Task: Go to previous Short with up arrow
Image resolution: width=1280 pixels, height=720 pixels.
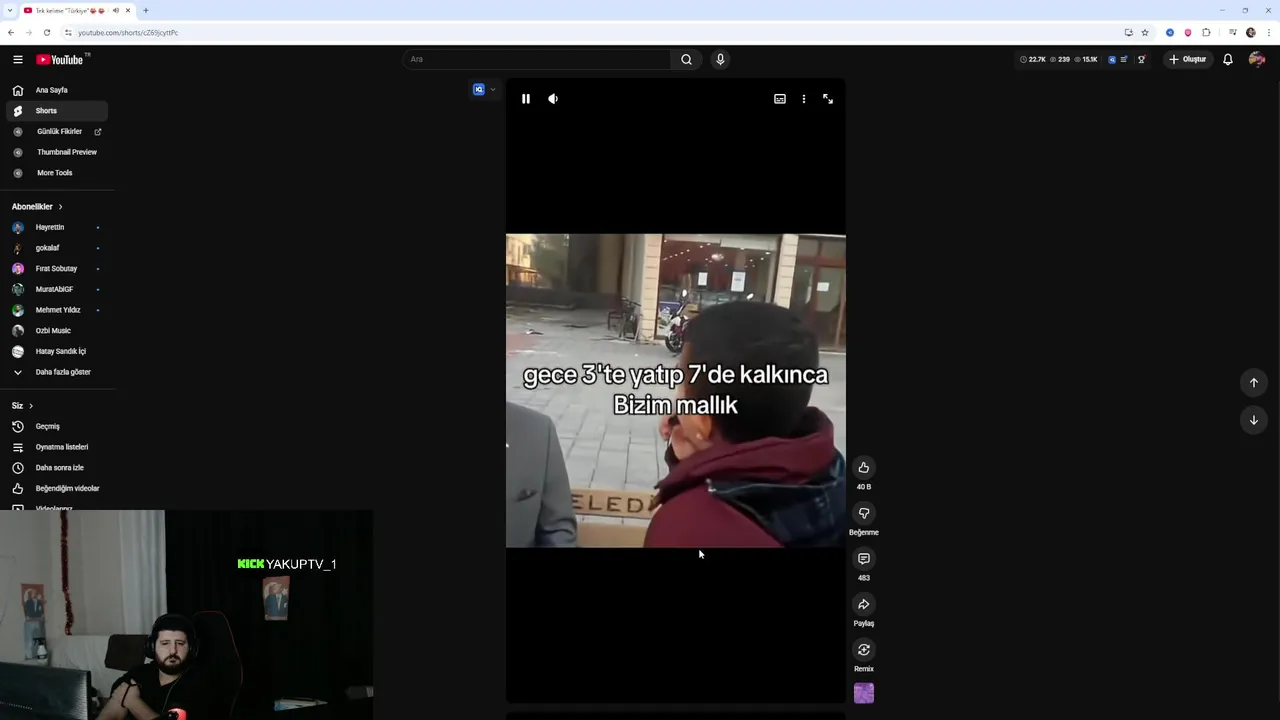Action: click(1254, 383)
